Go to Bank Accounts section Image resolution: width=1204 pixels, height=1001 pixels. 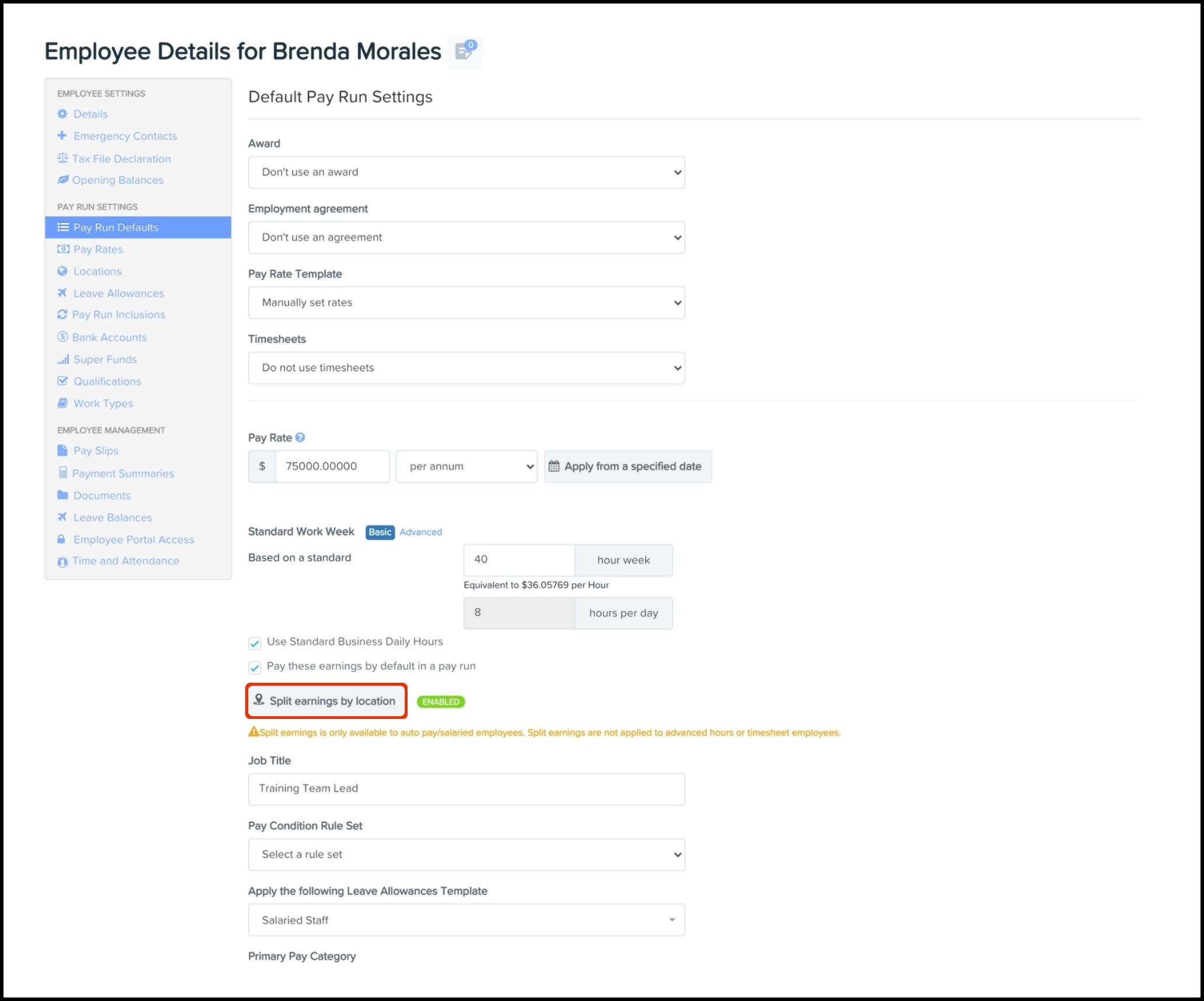pos(109,338)
